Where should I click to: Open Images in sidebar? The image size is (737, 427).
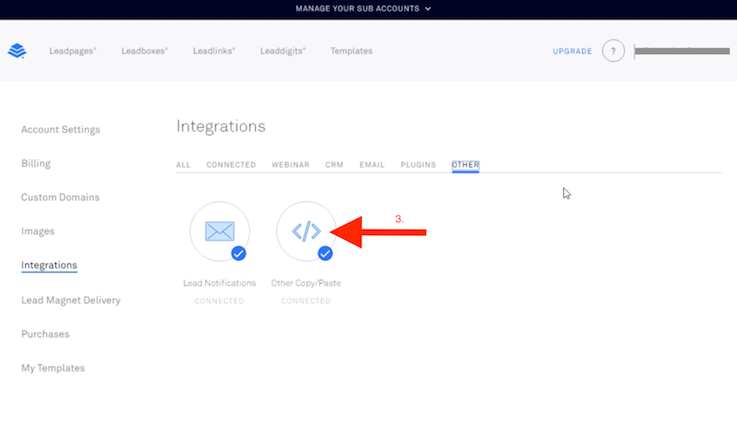click(x=38, y=231)
